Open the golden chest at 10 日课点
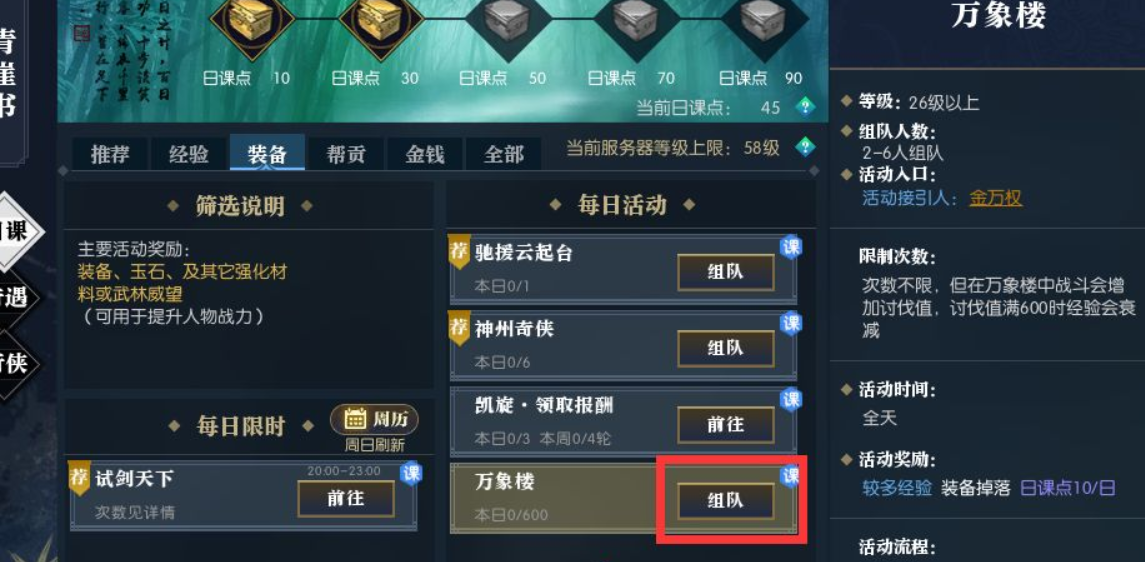Viewport: 1145px width, 562px height. 250,20
